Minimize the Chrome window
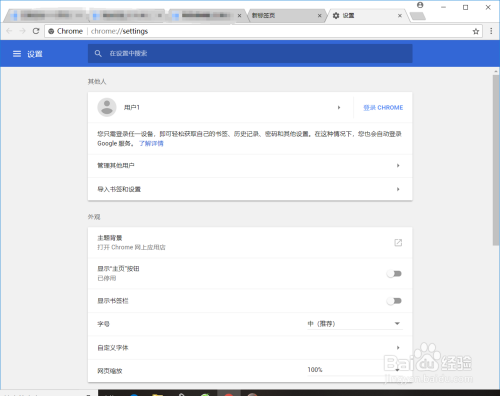This screenshot has width=500, height=396. [x=443, y=7]
